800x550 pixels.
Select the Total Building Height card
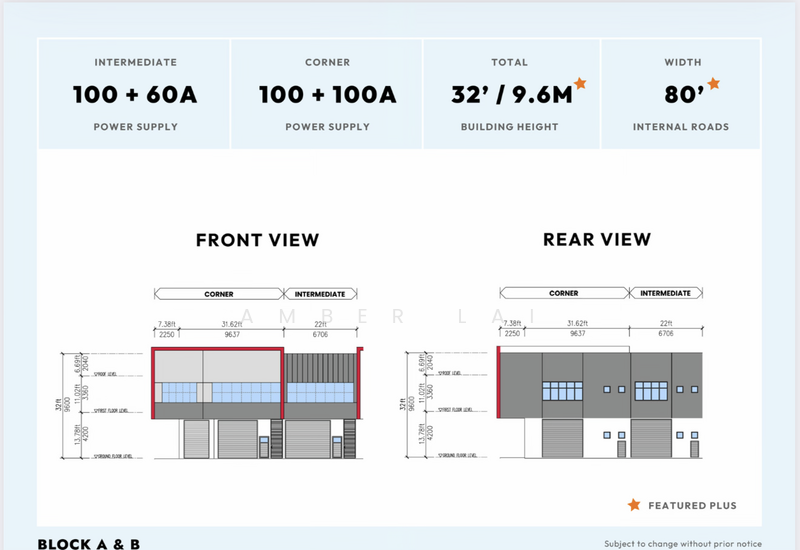512,94
